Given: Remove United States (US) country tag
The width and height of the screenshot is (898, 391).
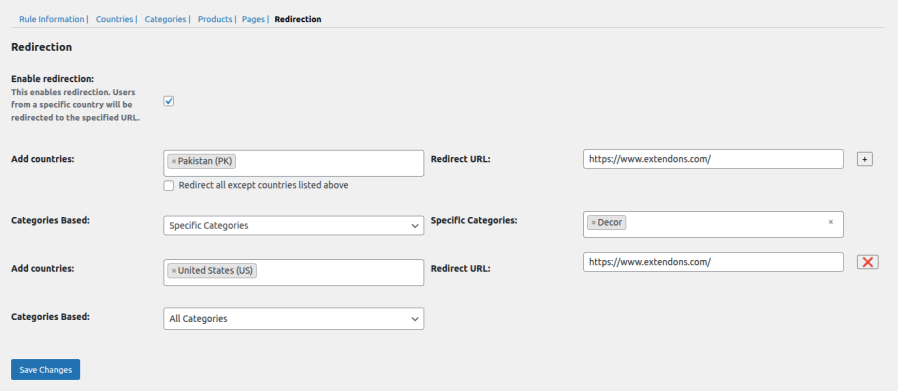Looking at the screenshot, I should (x=174, y=271).
